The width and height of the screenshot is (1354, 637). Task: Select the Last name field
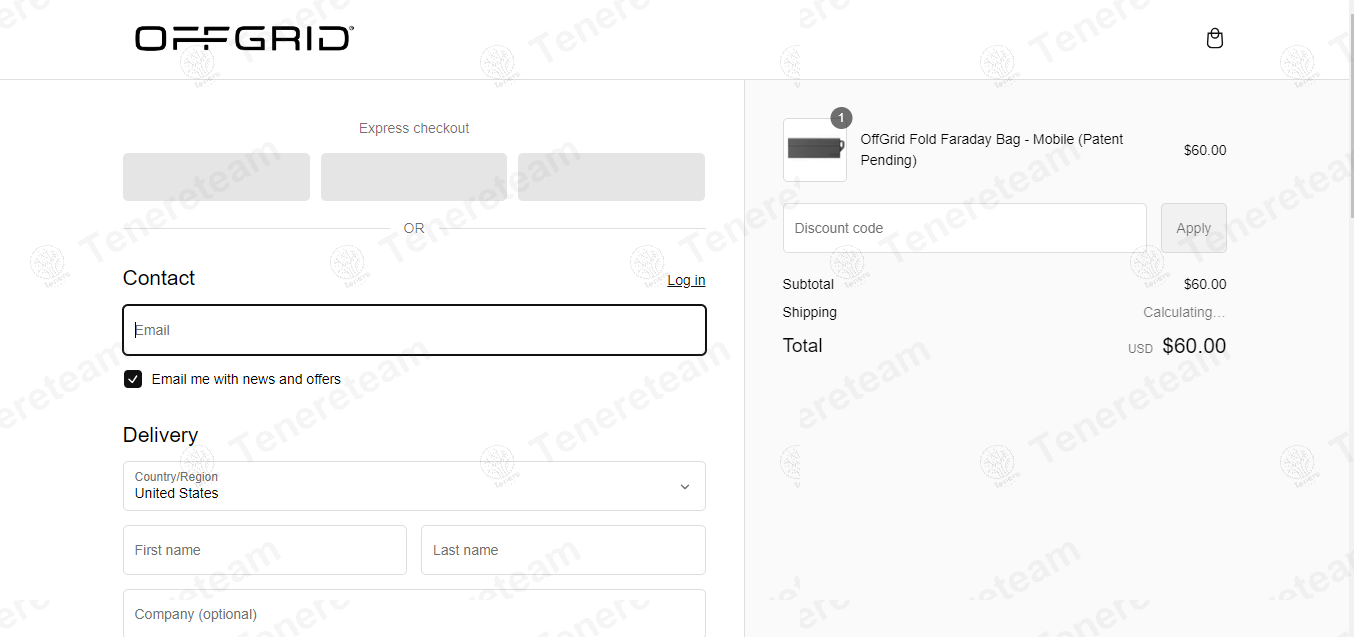coord(563,550)
